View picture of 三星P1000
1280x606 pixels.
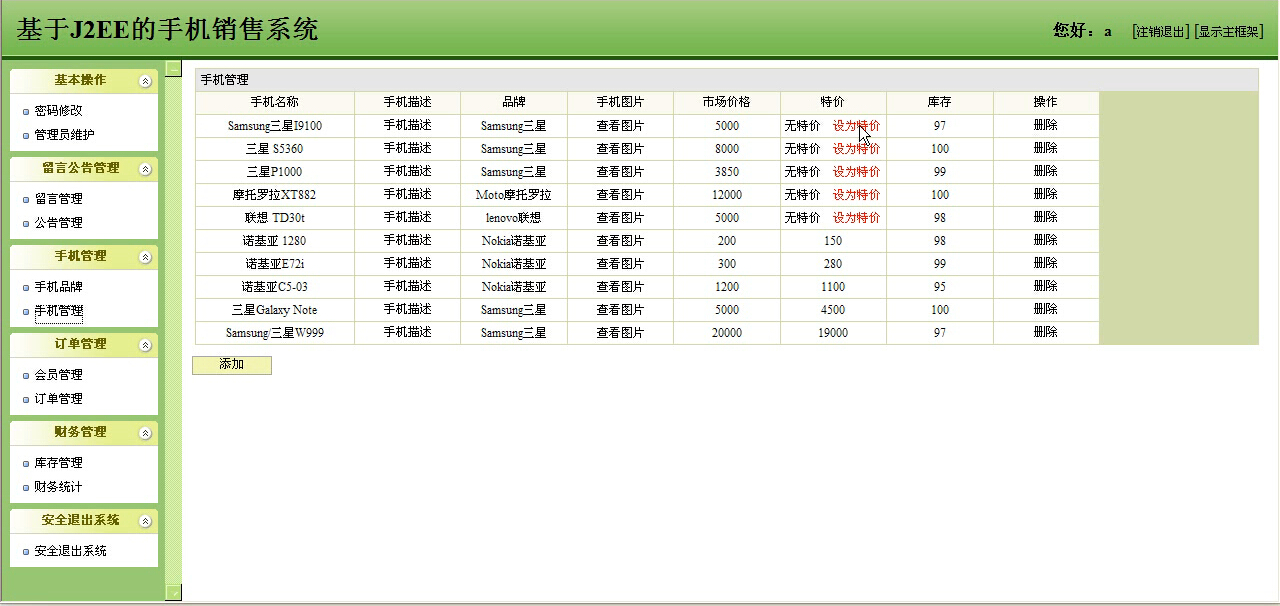(620, 172)
